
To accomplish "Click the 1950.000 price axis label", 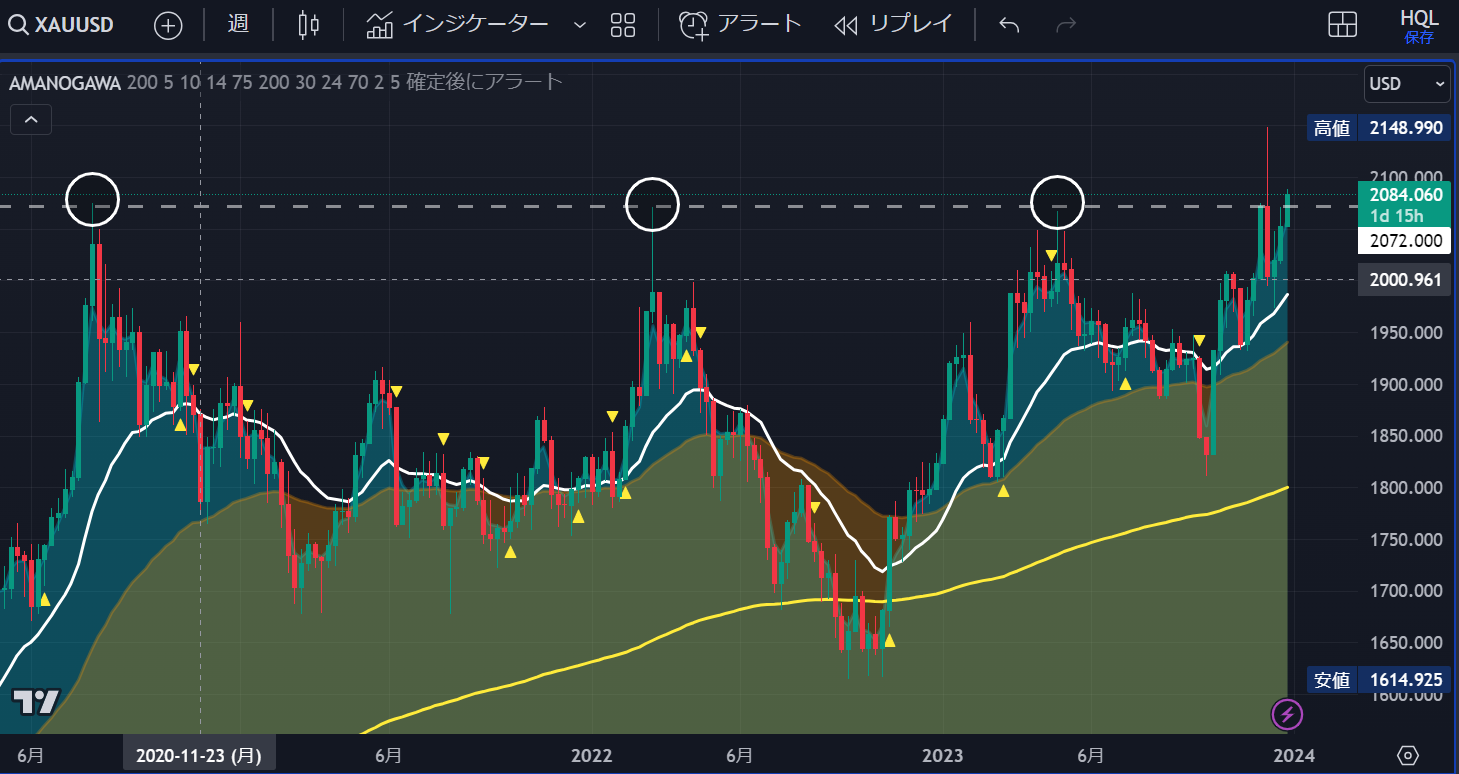I will (x=1407, y=332).
